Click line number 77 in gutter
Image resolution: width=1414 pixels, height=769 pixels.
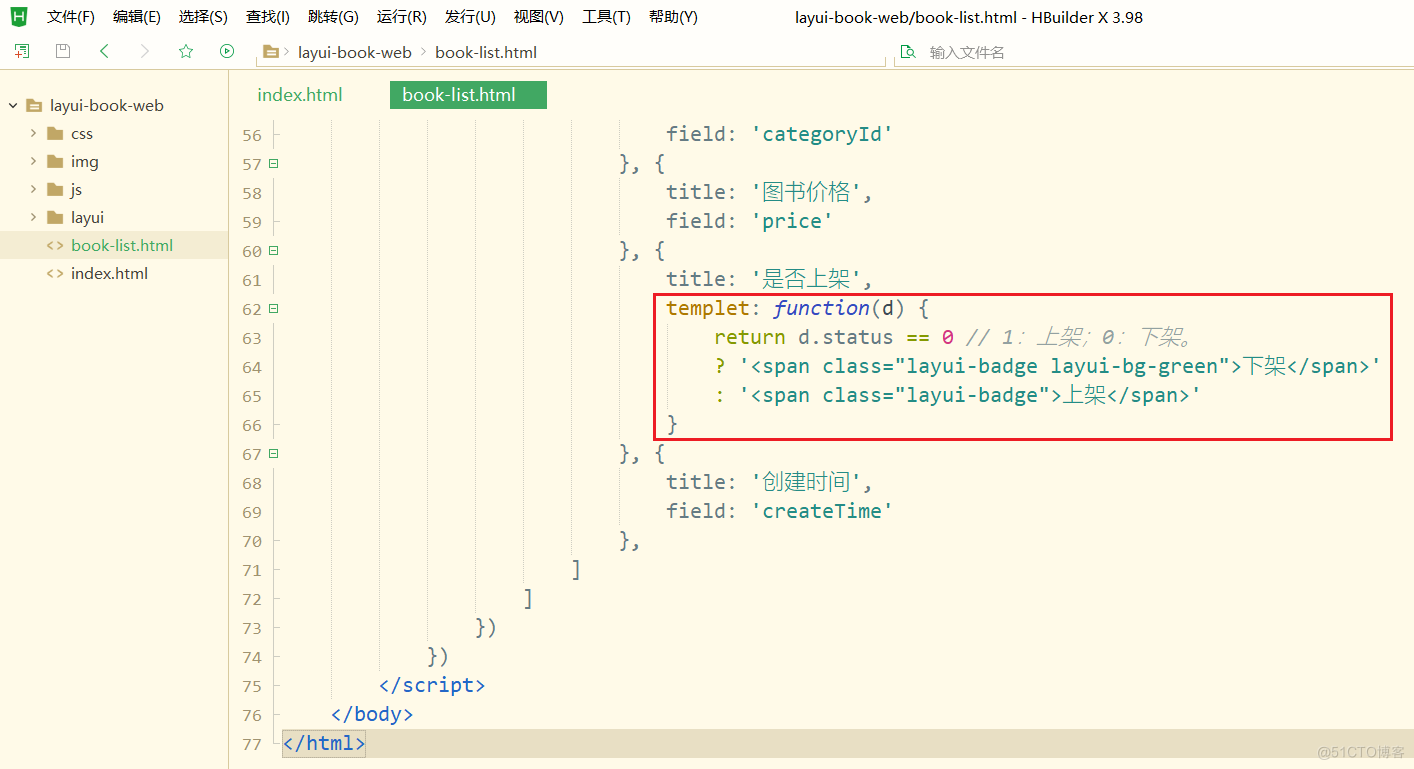252,744
